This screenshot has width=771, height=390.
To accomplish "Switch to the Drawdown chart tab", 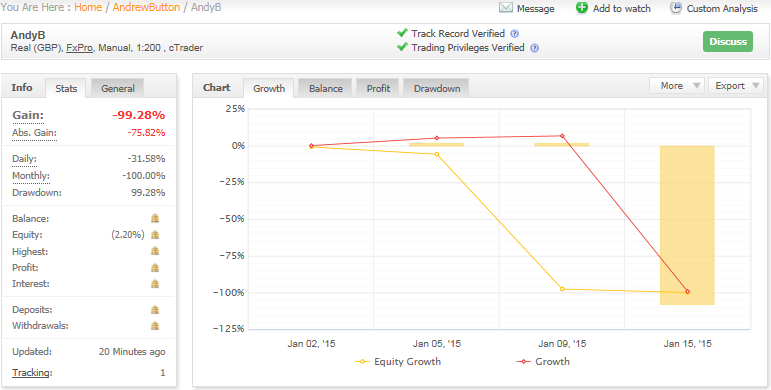I will [437, 89].
